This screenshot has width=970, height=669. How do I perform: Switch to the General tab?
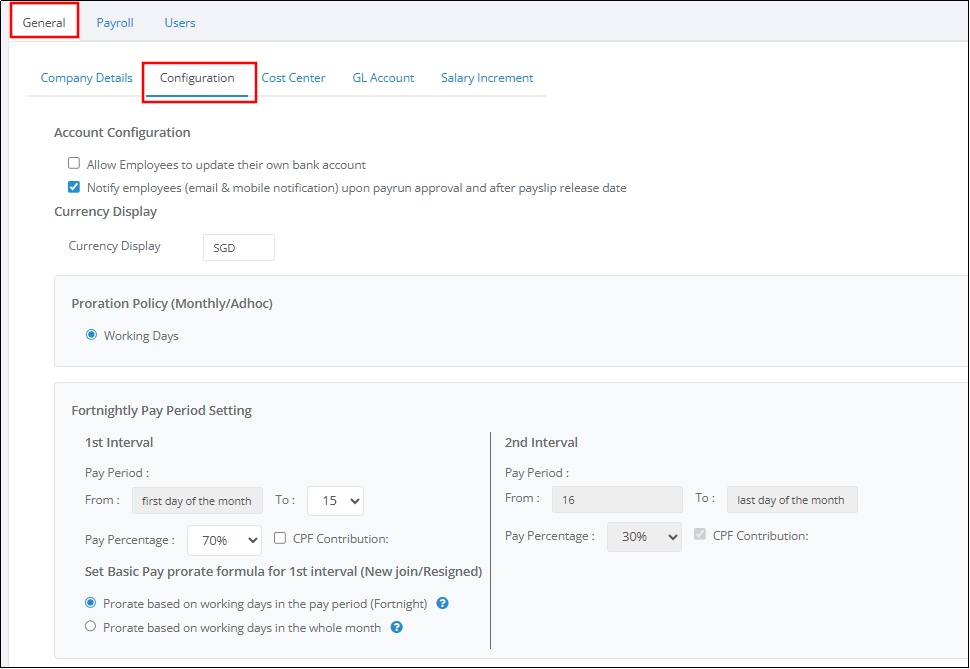click(44, 22)
